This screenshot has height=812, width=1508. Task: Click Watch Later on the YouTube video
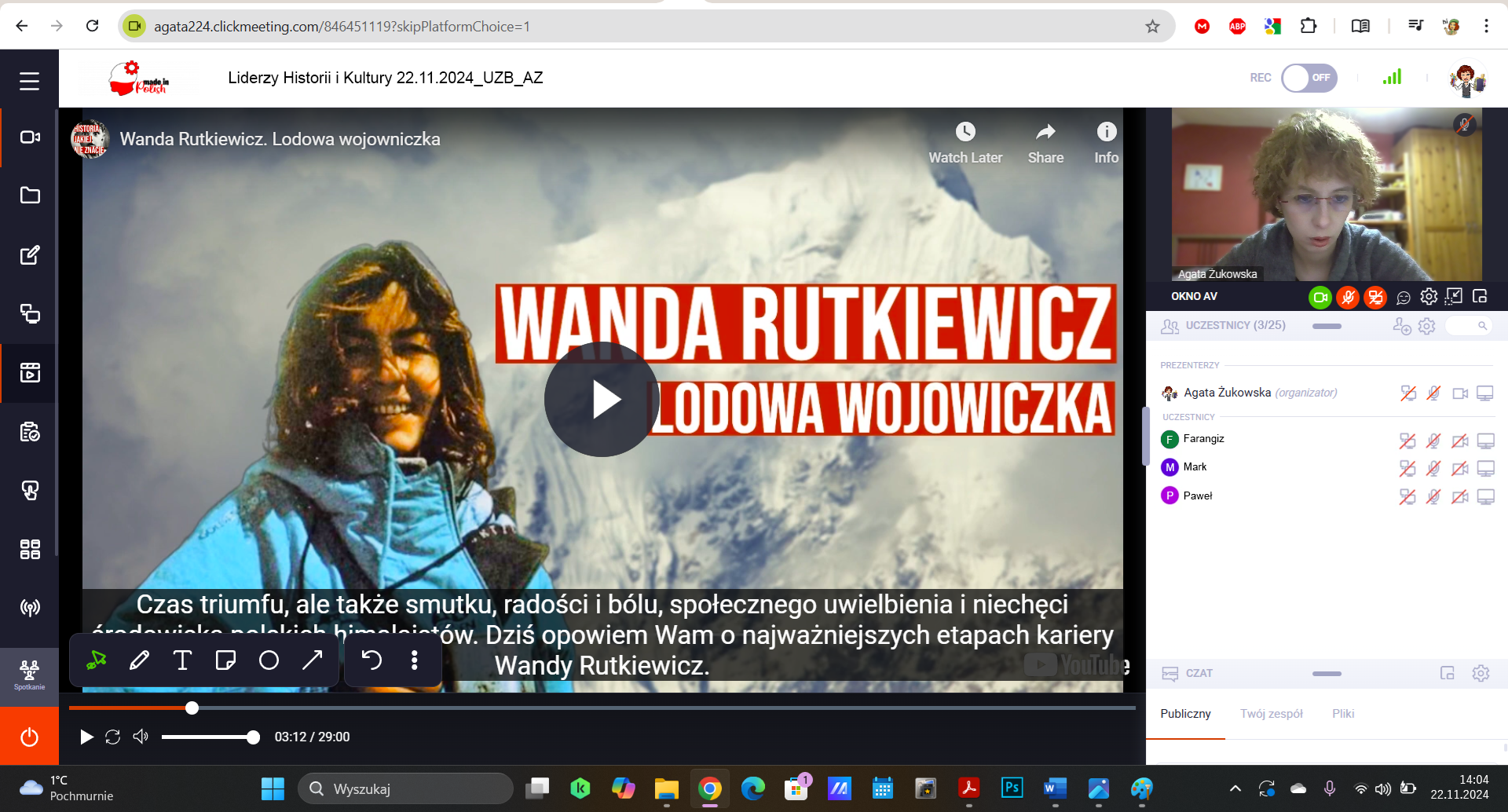click(965, 143)
